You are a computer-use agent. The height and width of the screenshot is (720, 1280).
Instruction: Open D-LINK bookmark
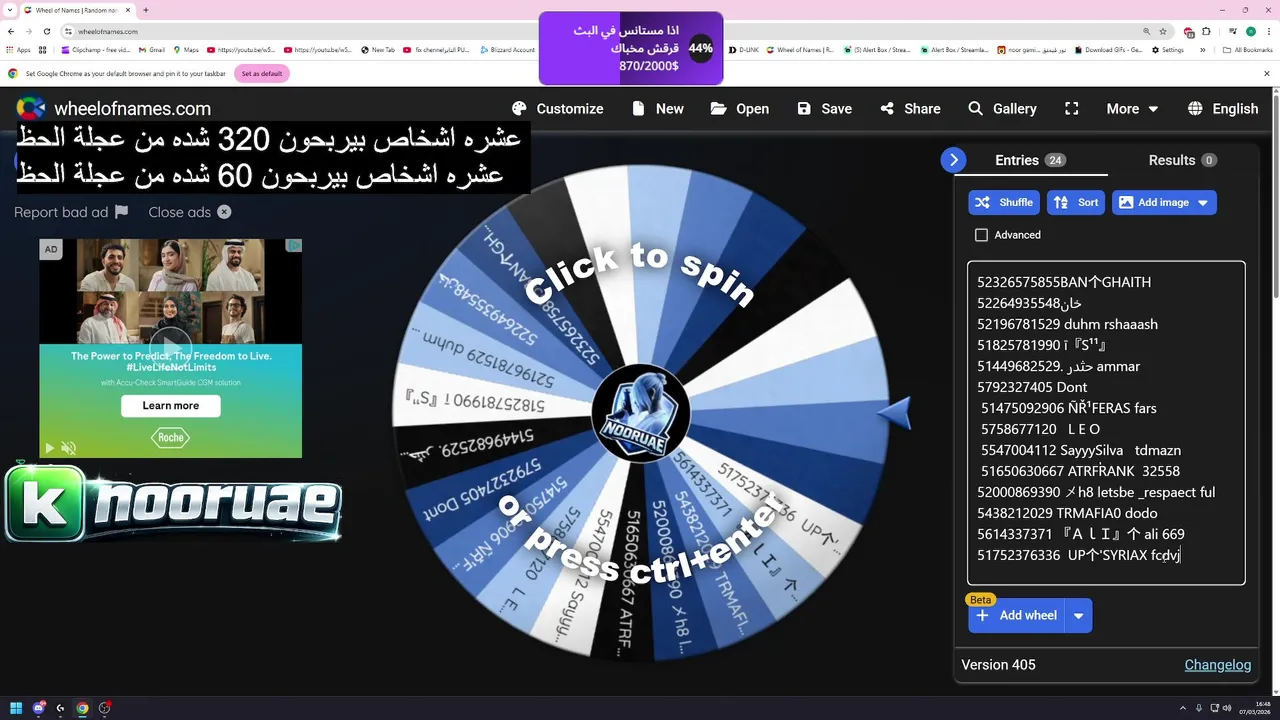tap(744, 50)
